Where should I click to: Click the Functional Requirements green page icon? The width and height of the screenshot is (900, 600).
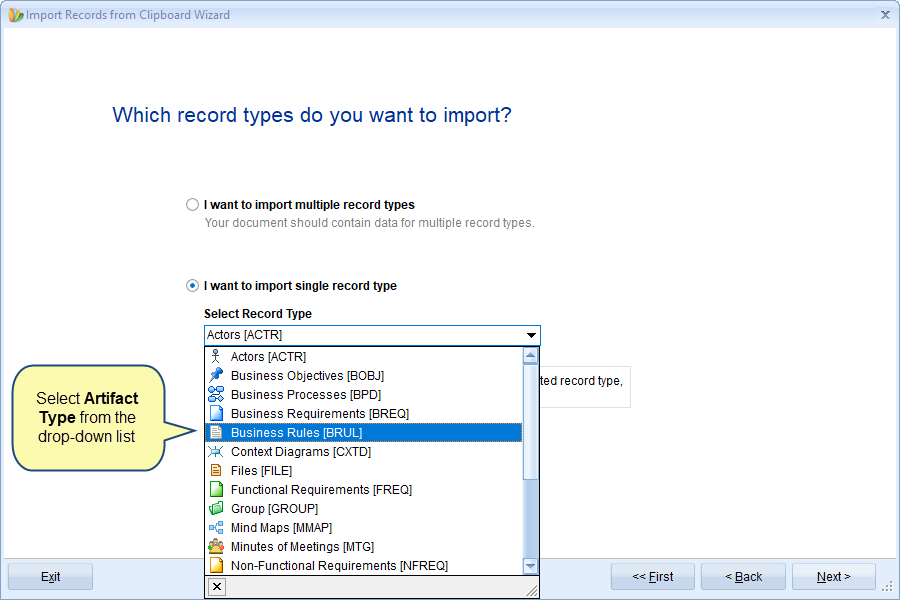[216, 489]
